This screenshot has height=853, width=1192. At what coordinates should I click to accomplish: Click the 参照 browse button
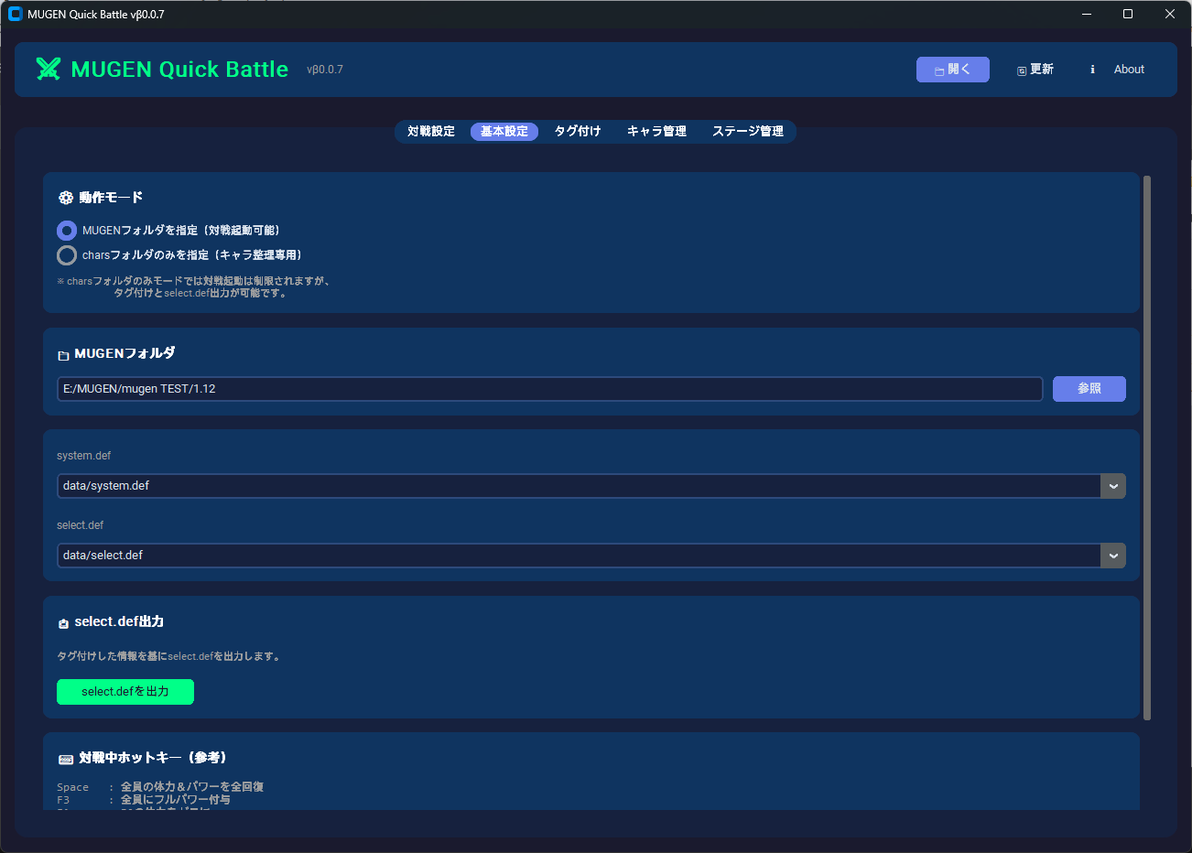[1089, 388]
